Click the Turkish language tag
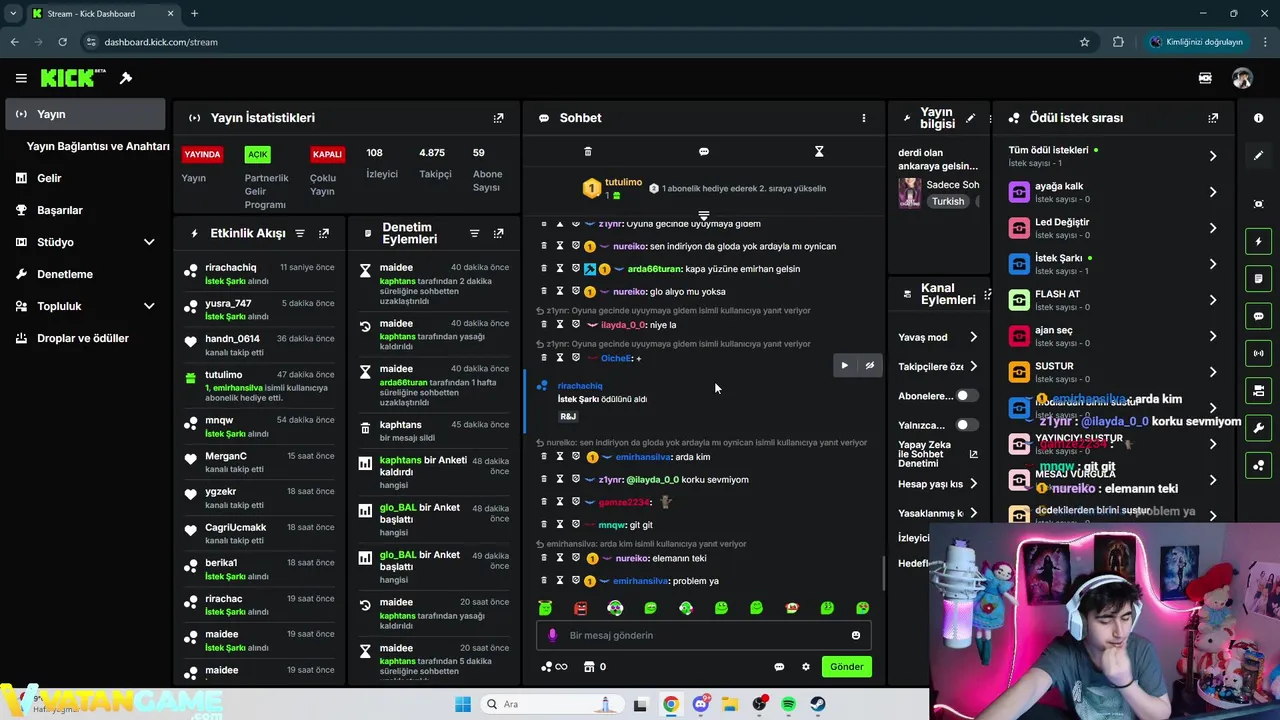The image size is (1280, 720). (x=948, y=201)
